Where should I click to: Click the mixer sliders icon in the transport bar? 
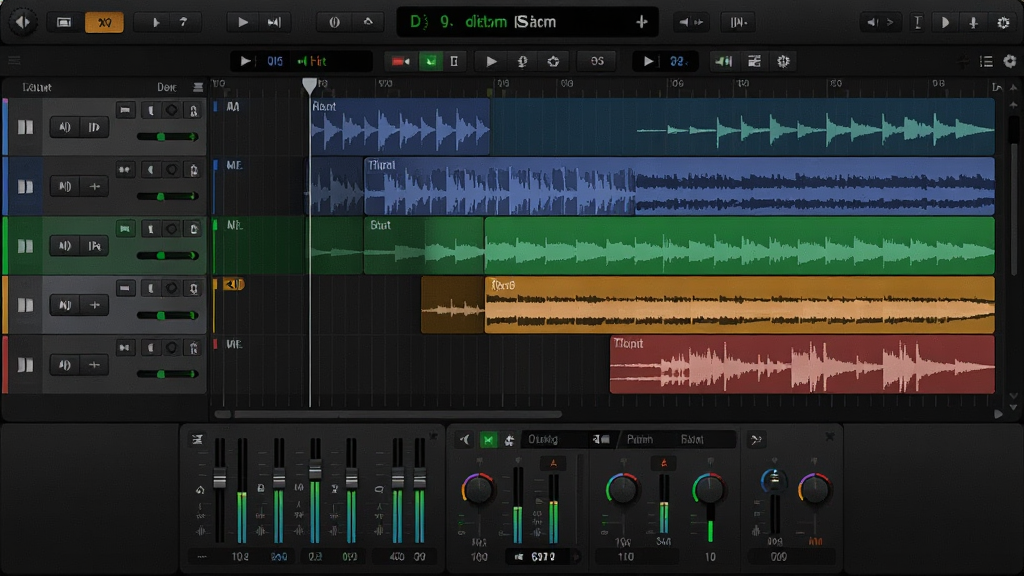coord(754,61)
